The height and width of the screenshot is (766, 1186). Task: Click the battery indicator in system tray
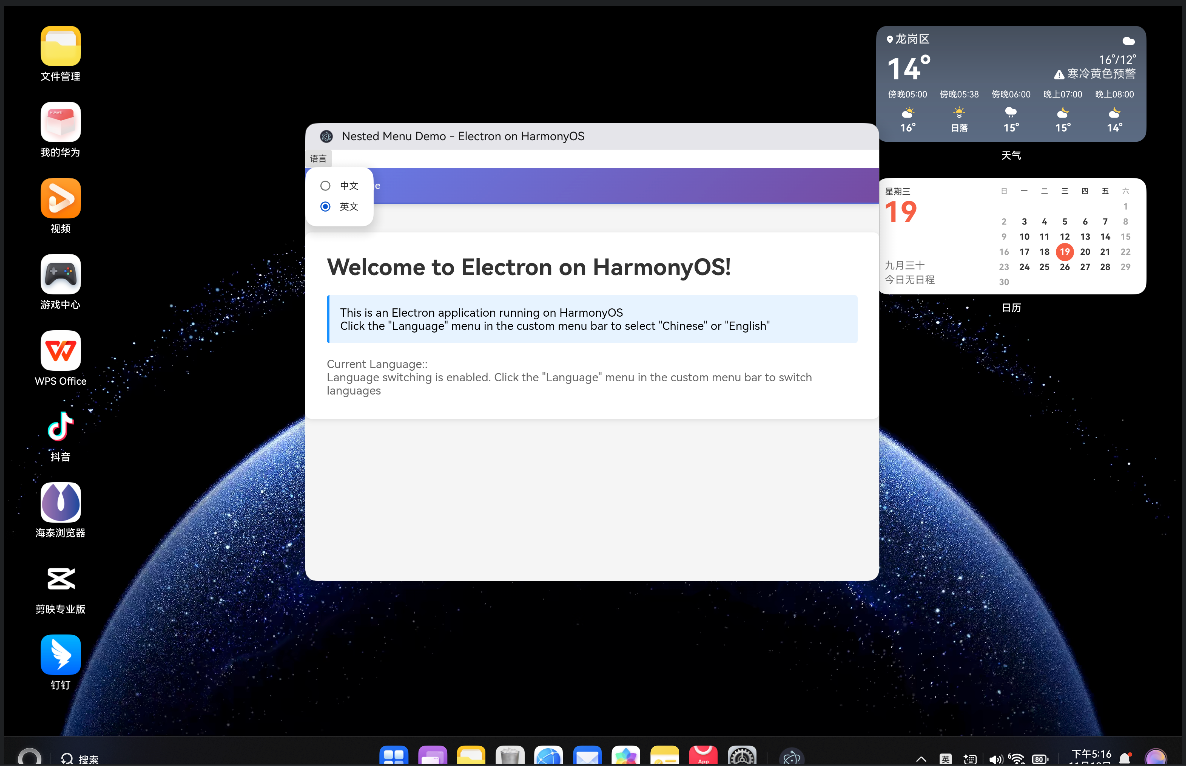coord(1041,758)
